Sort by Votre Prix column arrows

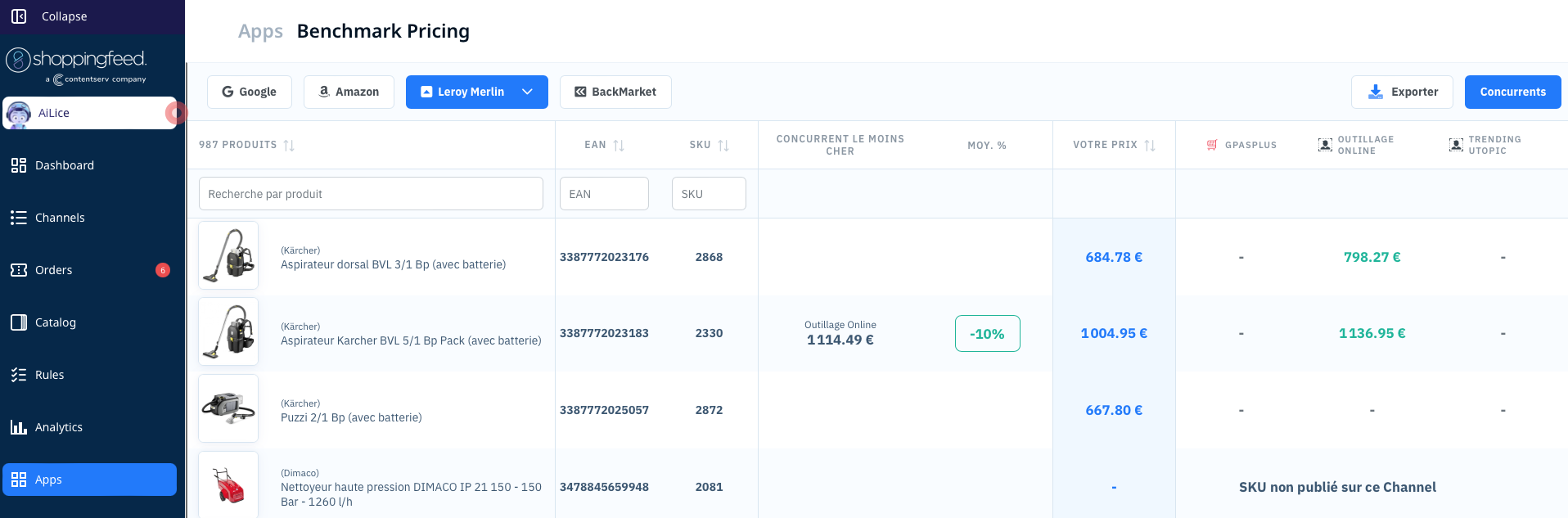pos(1150,145)
